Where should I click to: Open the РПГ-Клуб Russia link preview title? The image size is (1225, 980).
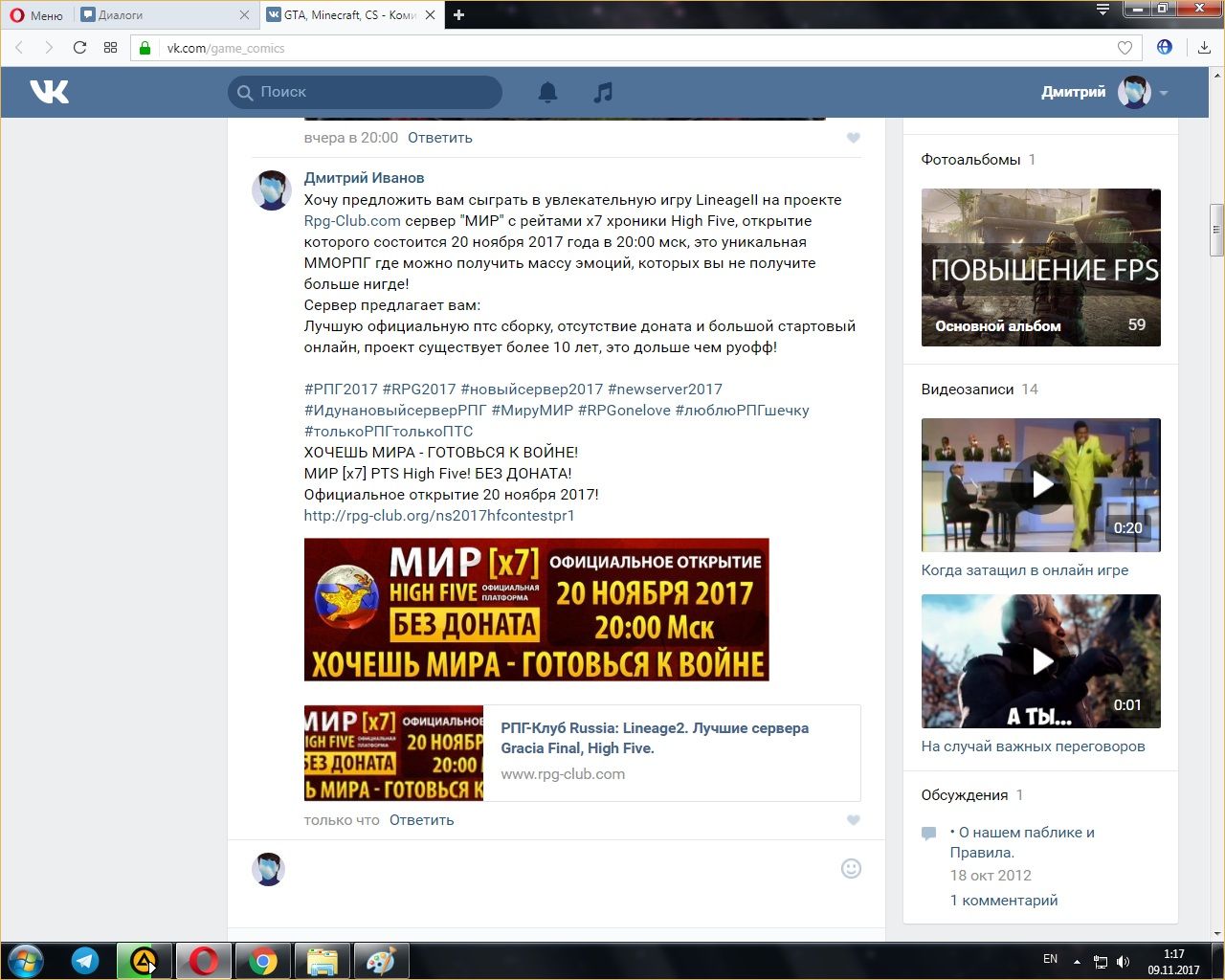click(x=655, y=738)
